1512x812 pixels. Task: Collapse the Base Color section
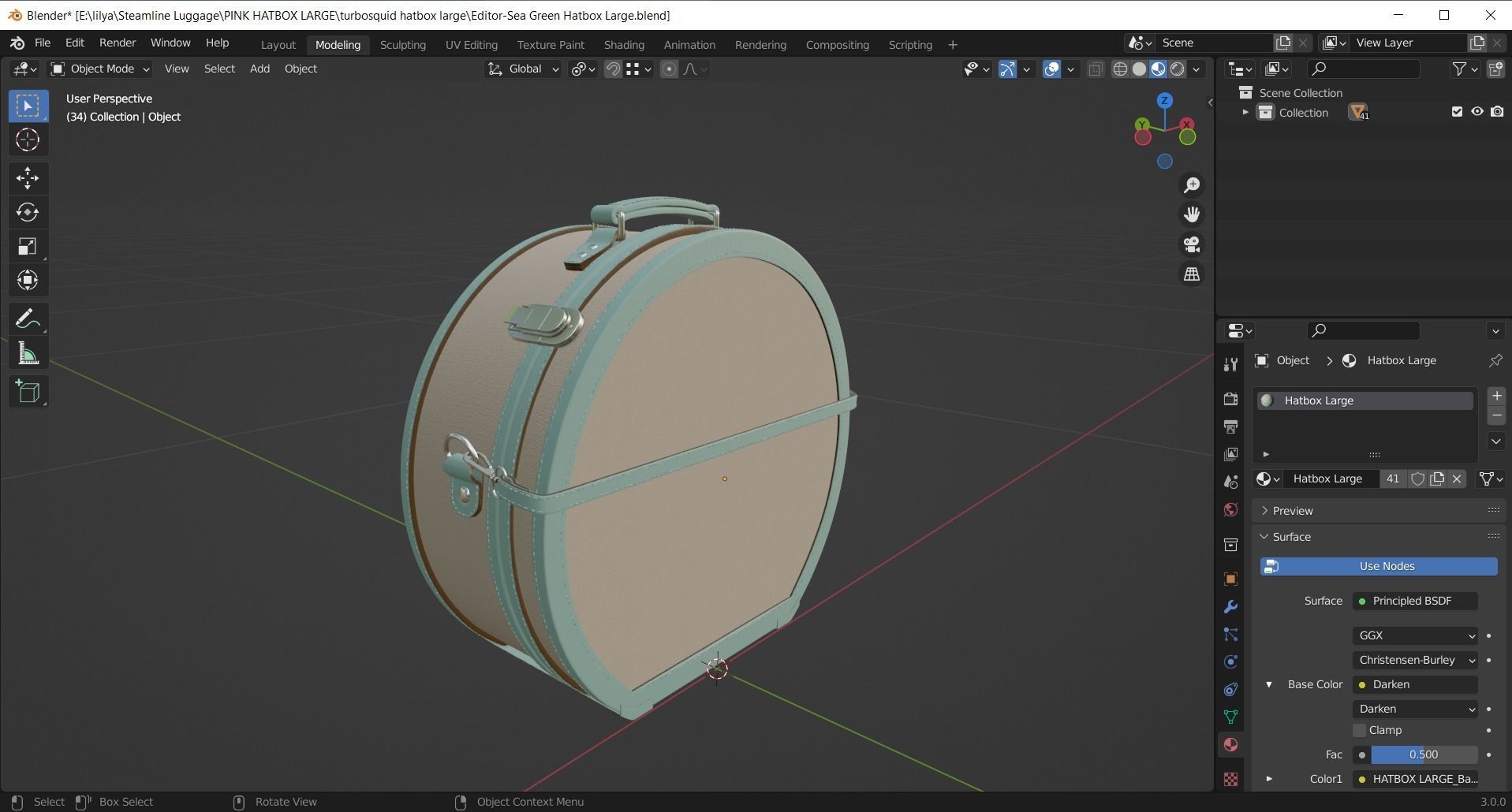1269,684
